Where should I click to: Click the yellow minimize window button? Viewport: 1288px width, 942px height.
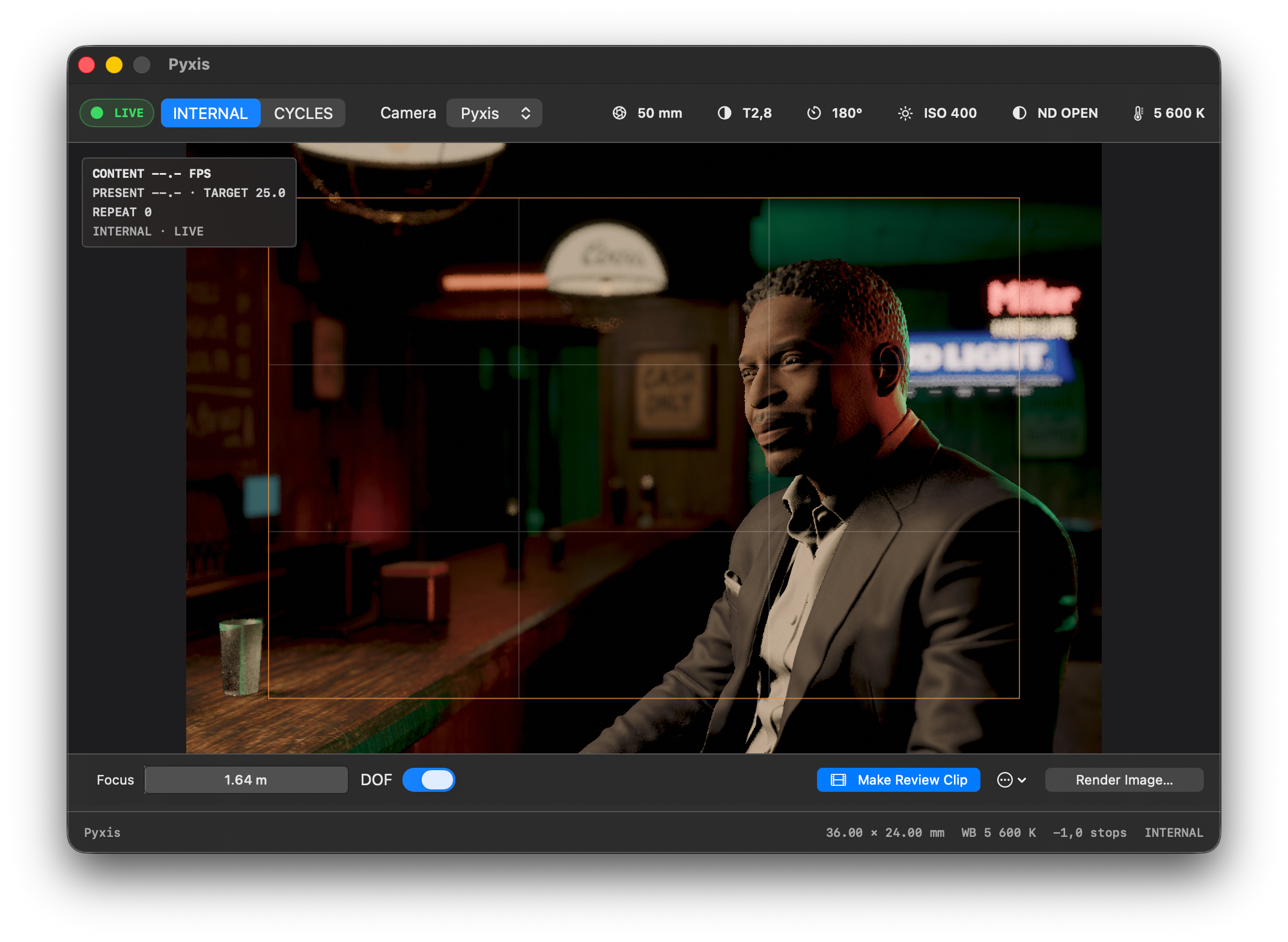[x=114, y=64]
